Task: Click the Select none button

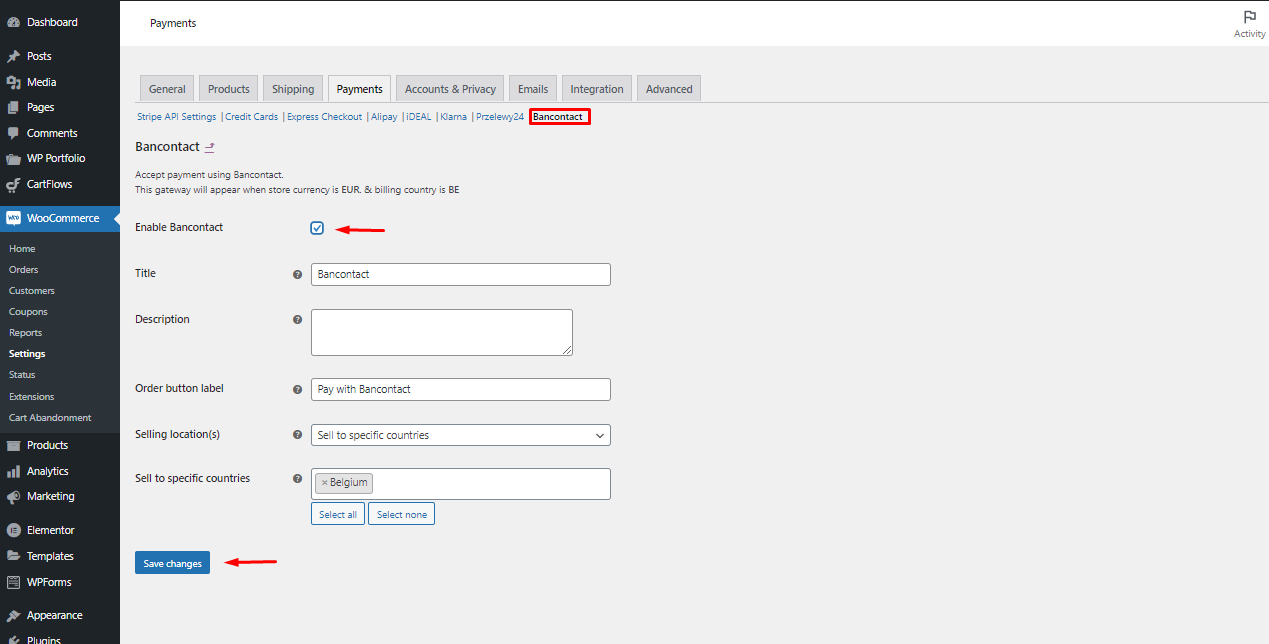Action: (x=402, y=514)
